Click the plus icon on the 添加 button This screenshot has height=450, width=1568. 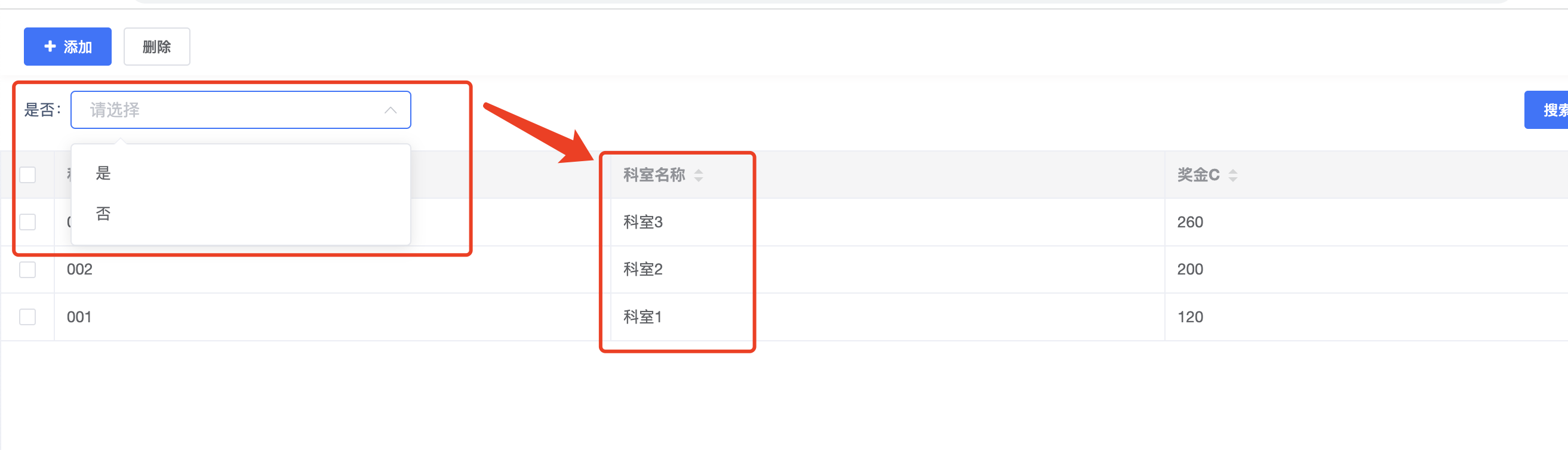50,46
